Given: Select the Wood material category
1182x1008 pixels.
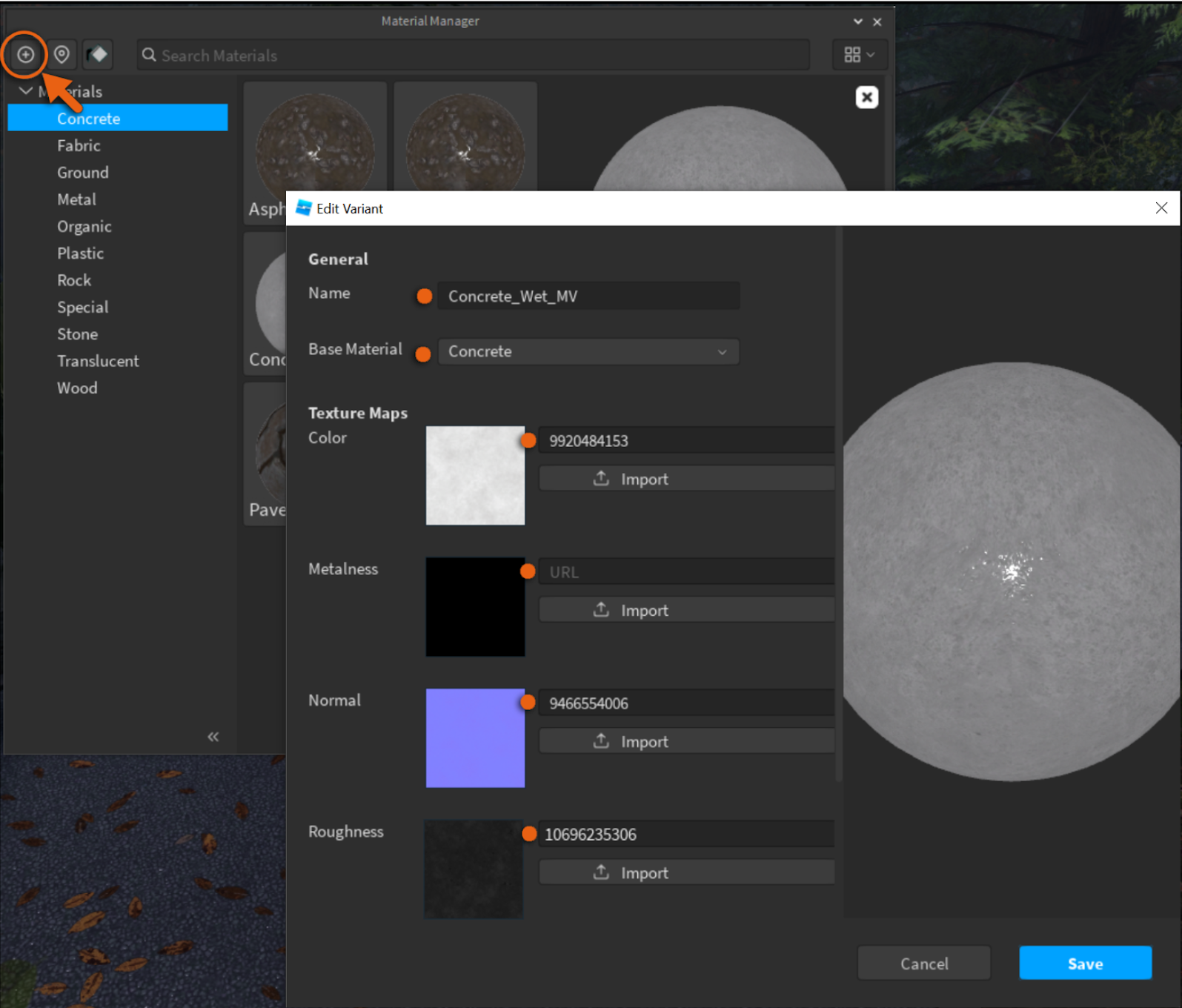Looking at the screenshot, I should click(x=77, y=388).
